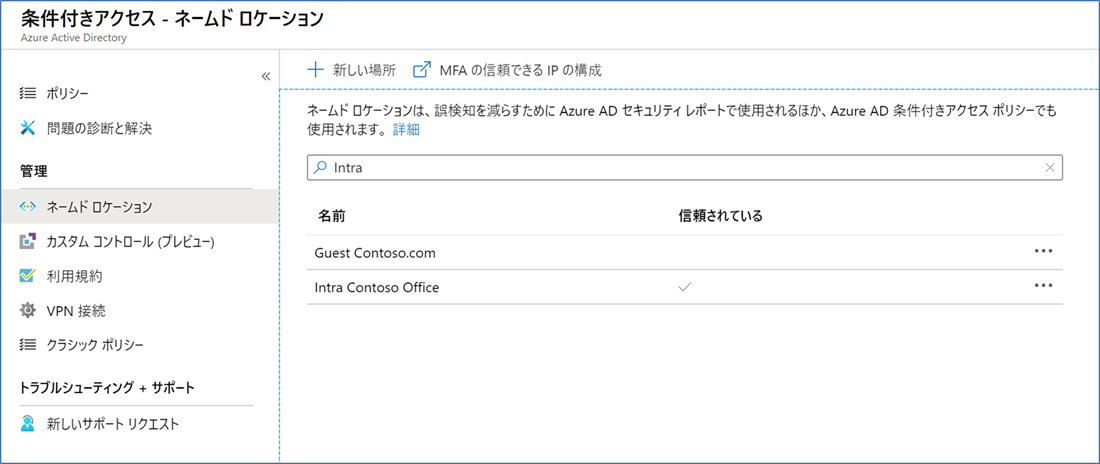Viewport: 1100px width, 464px height.
Task: Click the trusted checkmark for Intra Contoso Office
Action: coord(685,287)
